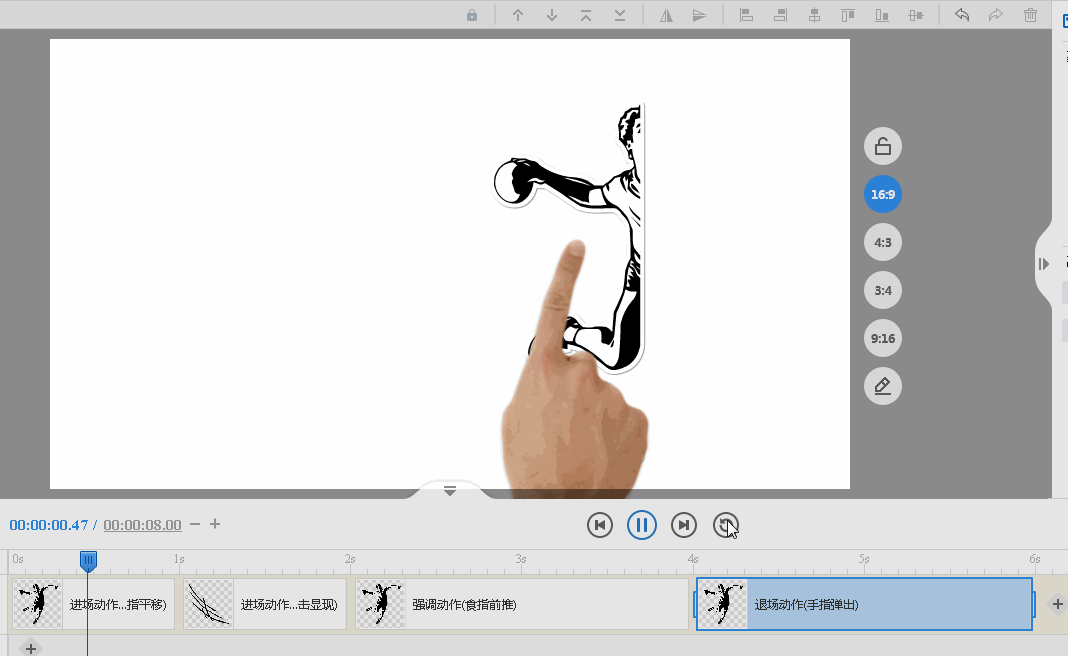Image resolution: width=1068 pixels, height=656 pixels.
Task: Pause the playback
Action: tap(641, 524)
